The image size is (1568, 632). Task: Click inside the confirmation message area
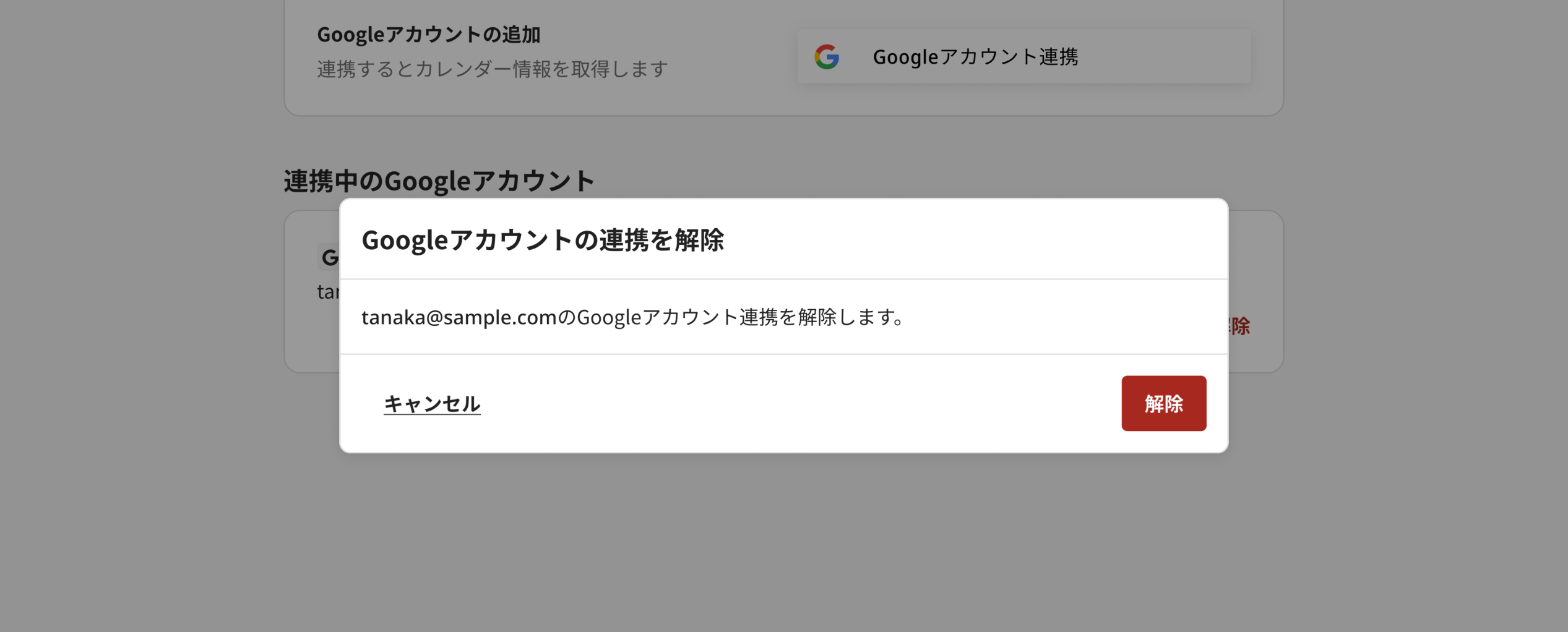783,317
